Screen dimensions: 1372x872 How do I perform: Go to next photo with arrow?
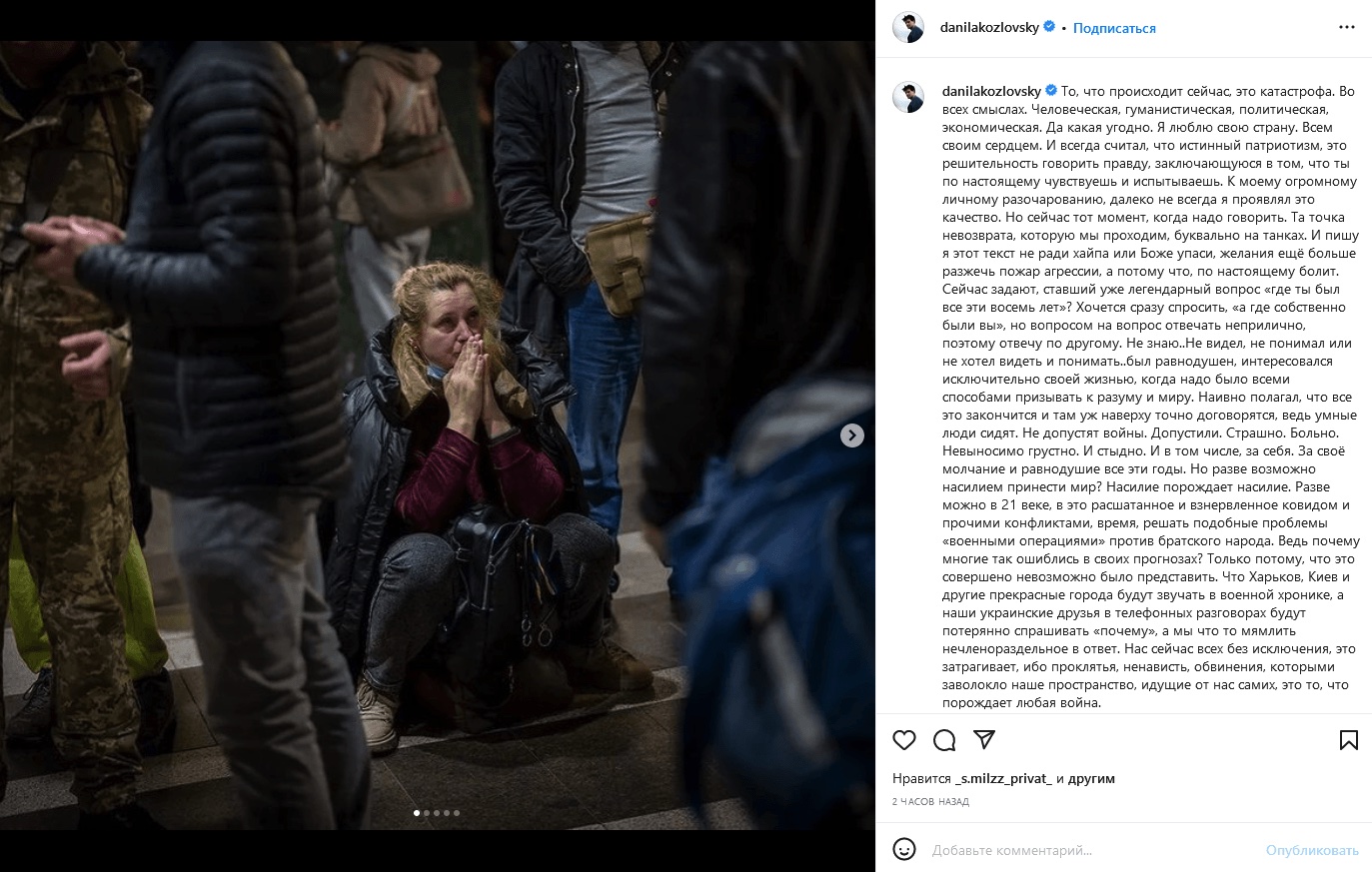point(851,436)
